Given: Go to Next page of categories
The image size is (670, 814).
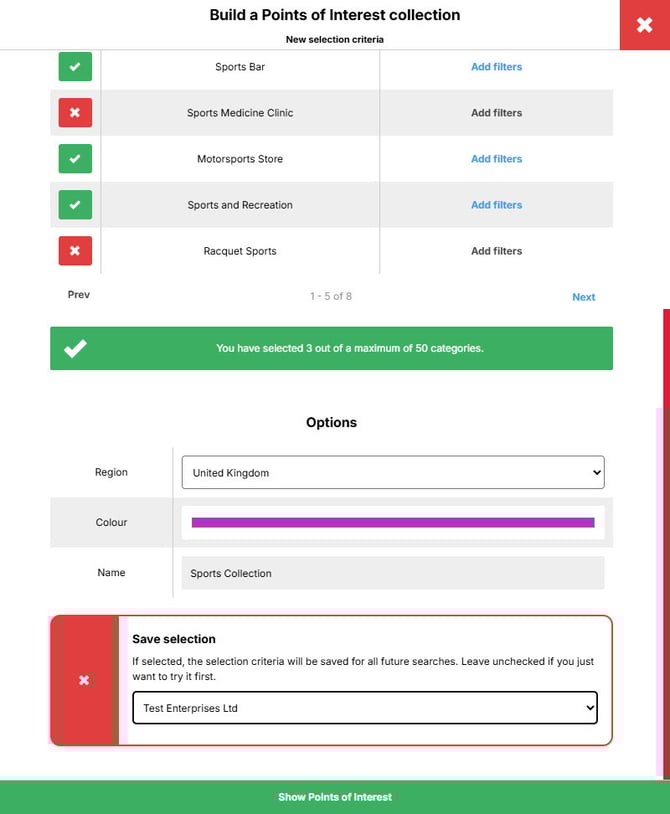Looking at the screenshot, I should point(583,297).
